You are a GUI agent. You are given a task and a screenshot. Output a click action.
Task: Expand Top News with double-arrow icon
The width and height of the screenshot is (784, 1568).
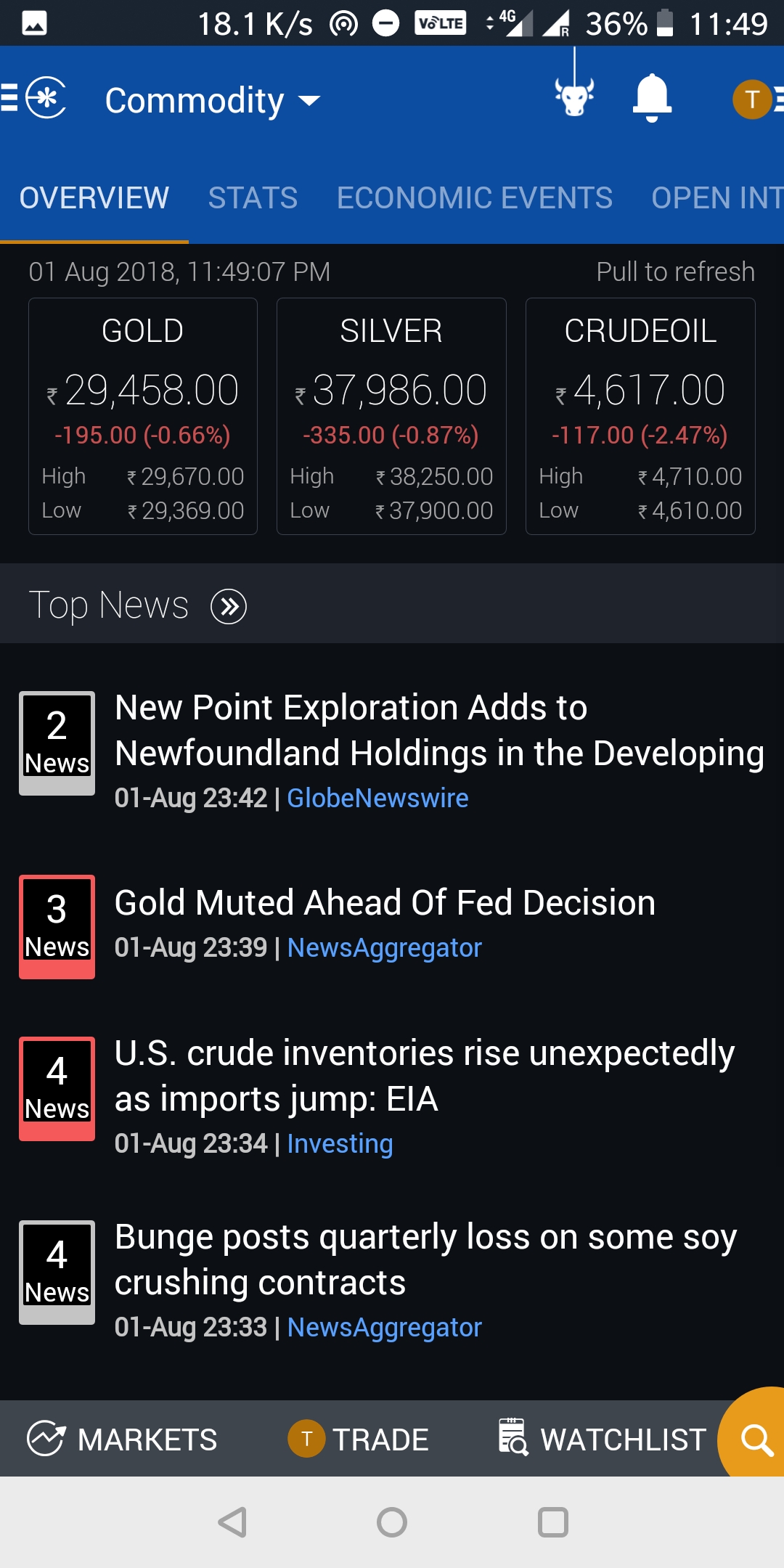pyautogui.click(x=229, y=606)
